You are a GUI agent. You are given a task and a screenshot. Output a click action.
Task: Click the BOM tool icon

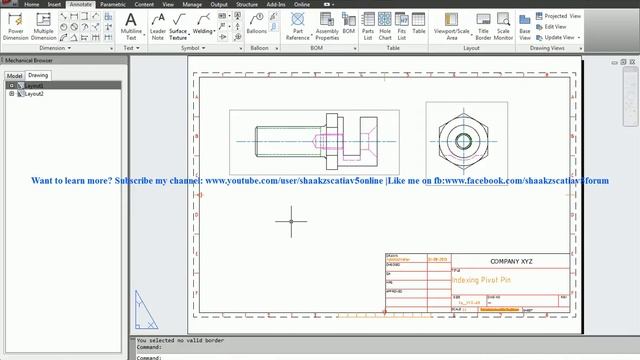349,24
